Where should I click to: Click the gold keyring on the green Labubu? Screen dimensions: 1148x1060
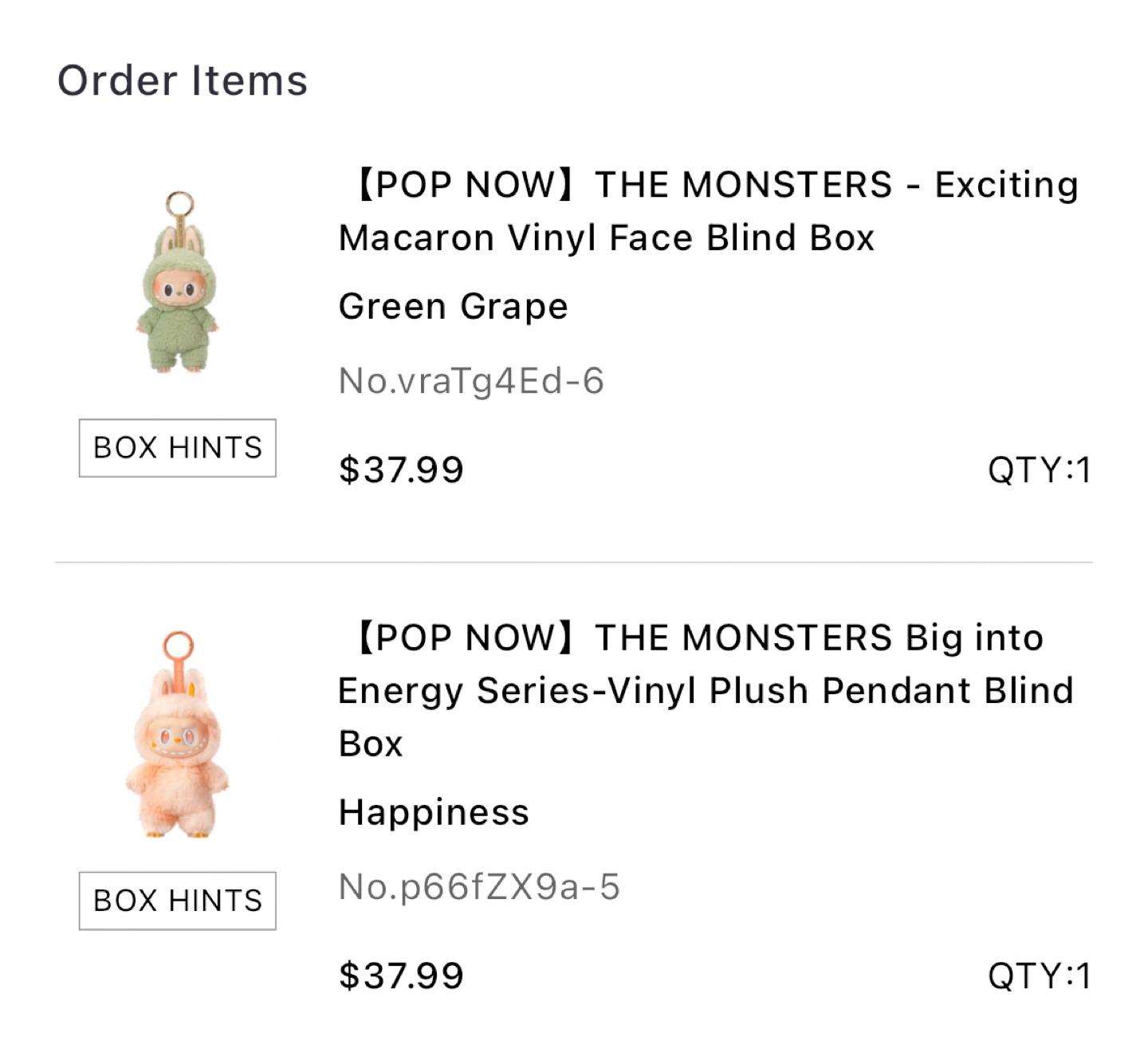pos(179,204)
